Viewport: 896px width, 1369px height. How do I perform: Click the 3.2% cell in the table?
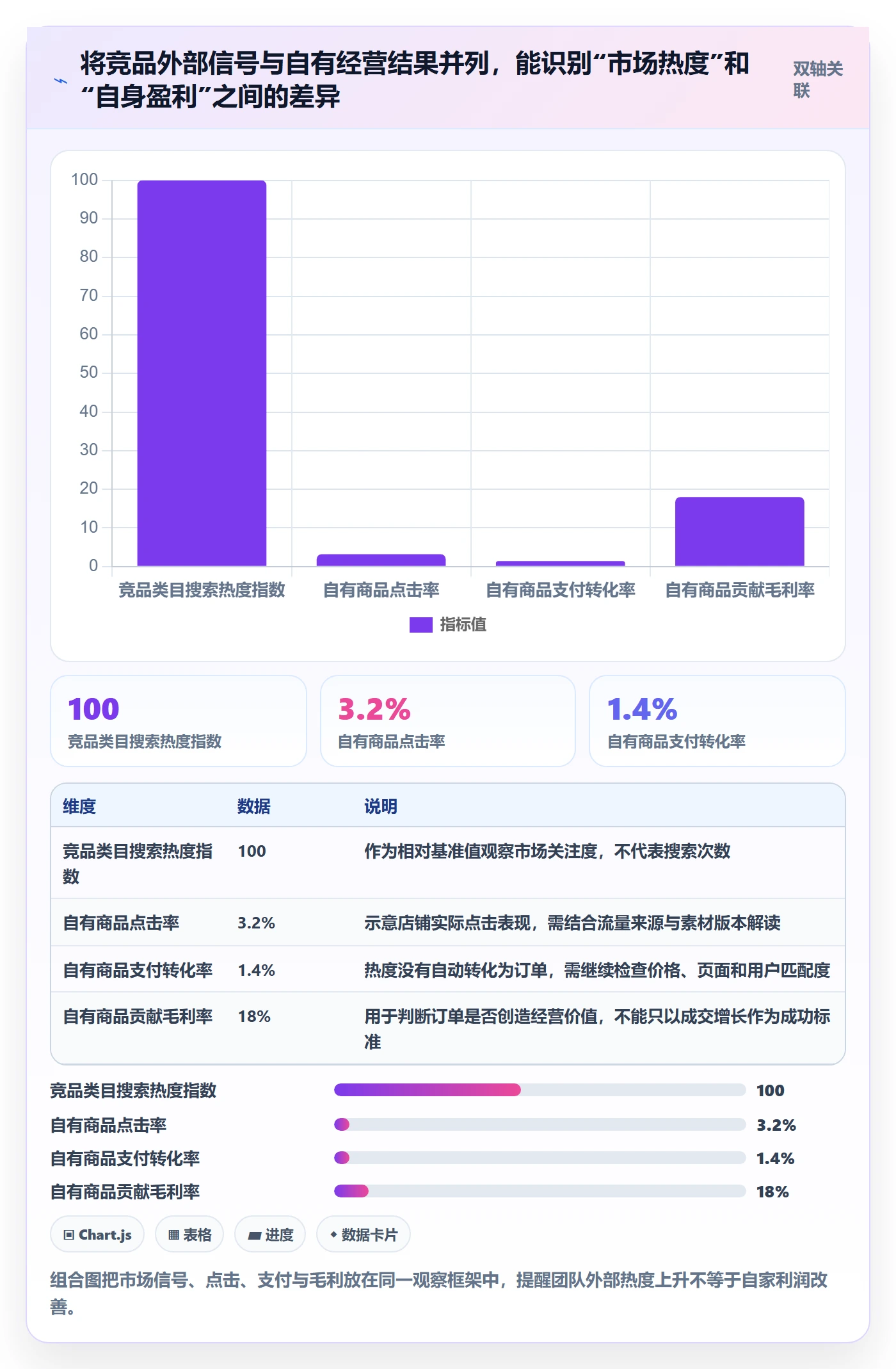(256, 923)
